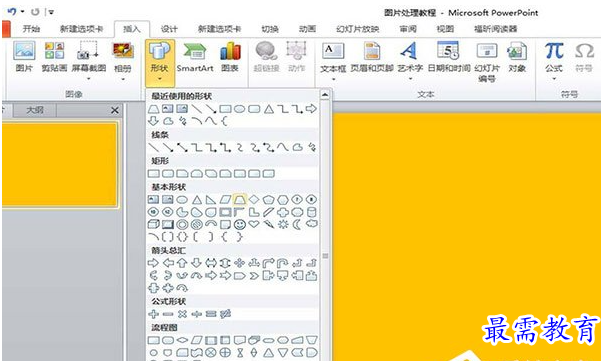The width and height of the screenshot is (606, 361).
Task: Choose the circular arrow shape
Action: coord(182,288)
